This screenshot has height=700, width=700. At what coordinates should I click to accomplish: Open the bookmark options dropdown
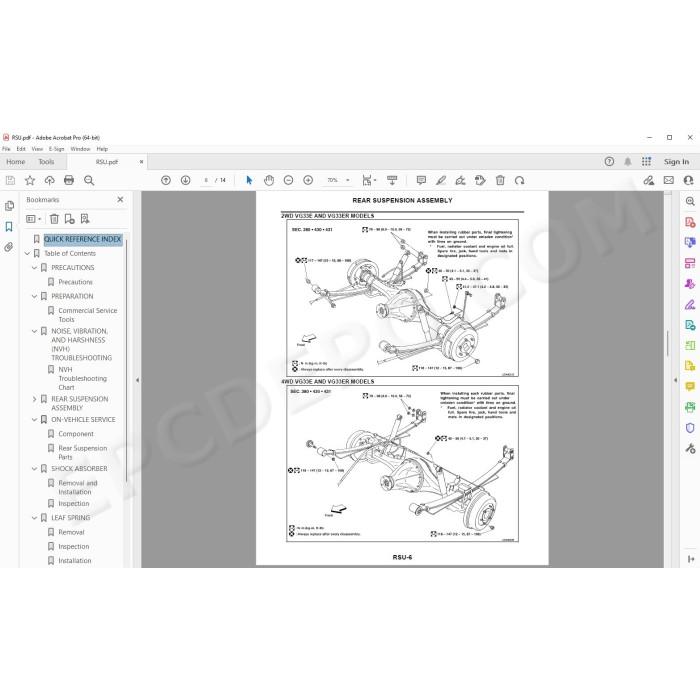coord(33,219)
